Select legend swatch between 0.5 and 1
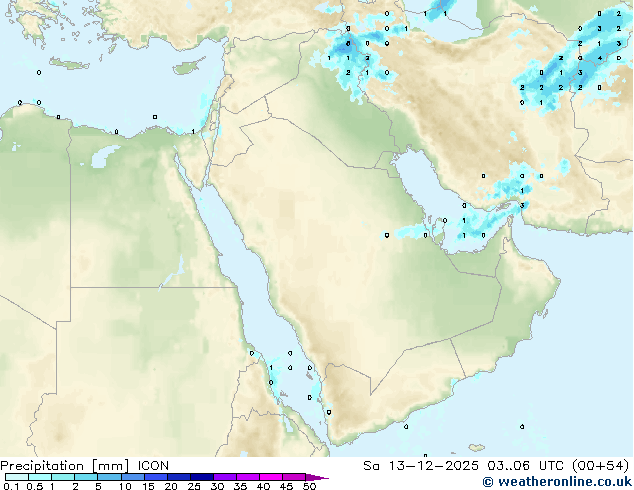The width and height of the screenshot is (634, 490). [x=40, y=477]
